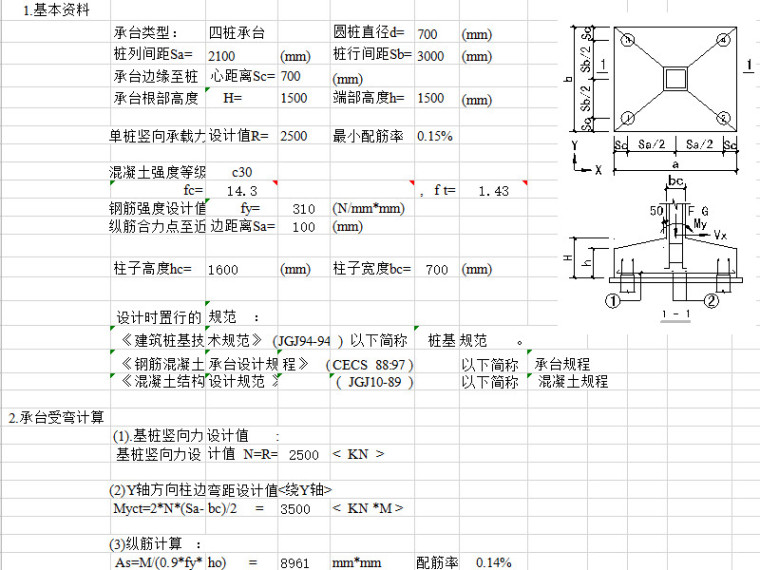Select the ft value 1.43 cell
This screenshot has height=570, width=760.
tap(493, 190)
